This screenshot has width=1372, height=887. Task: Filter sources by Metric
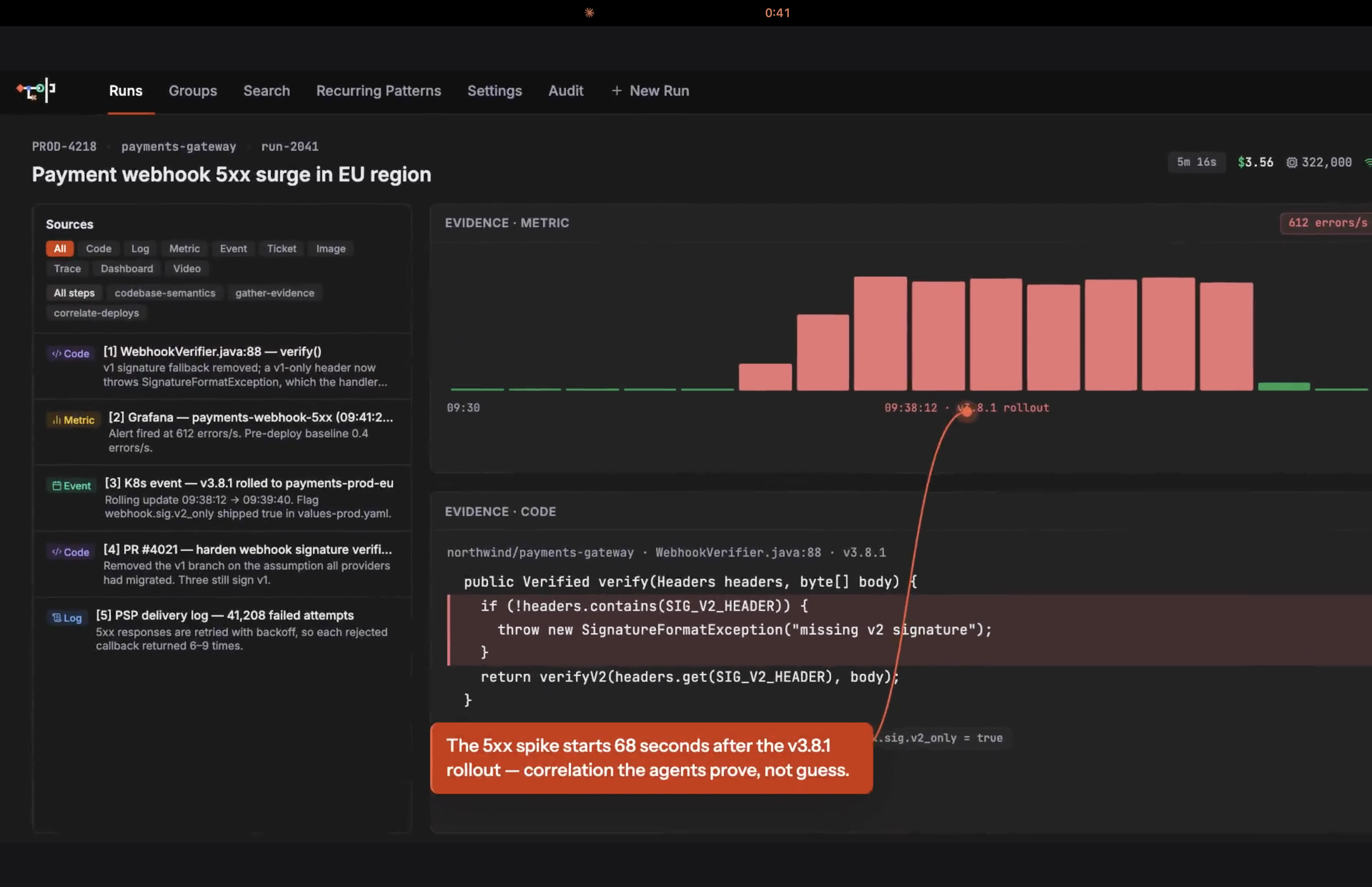[184, 248]
